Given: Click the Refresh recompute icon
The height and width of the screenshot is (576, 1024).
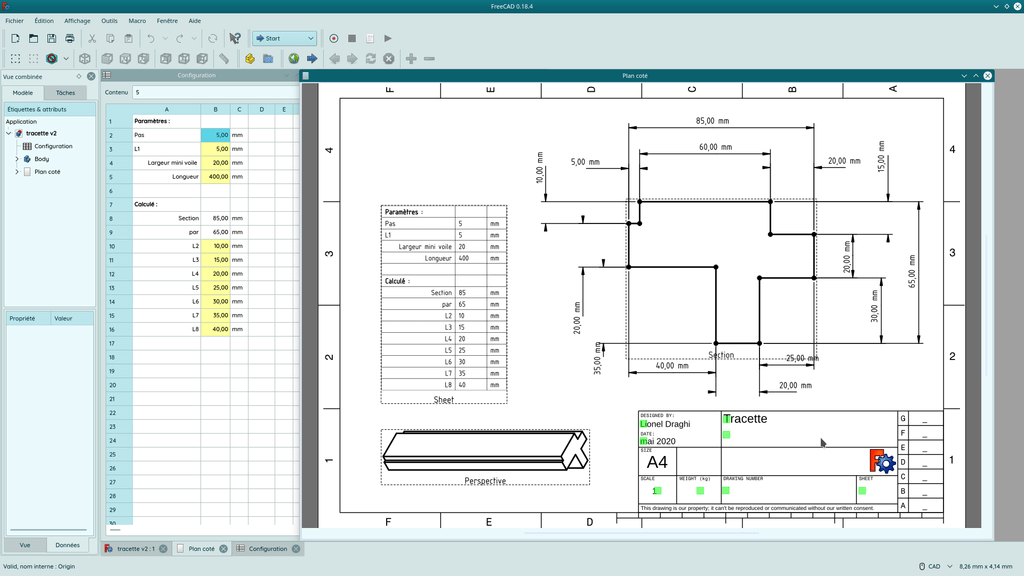Looking at the screenshot, I should click(212, 39).
